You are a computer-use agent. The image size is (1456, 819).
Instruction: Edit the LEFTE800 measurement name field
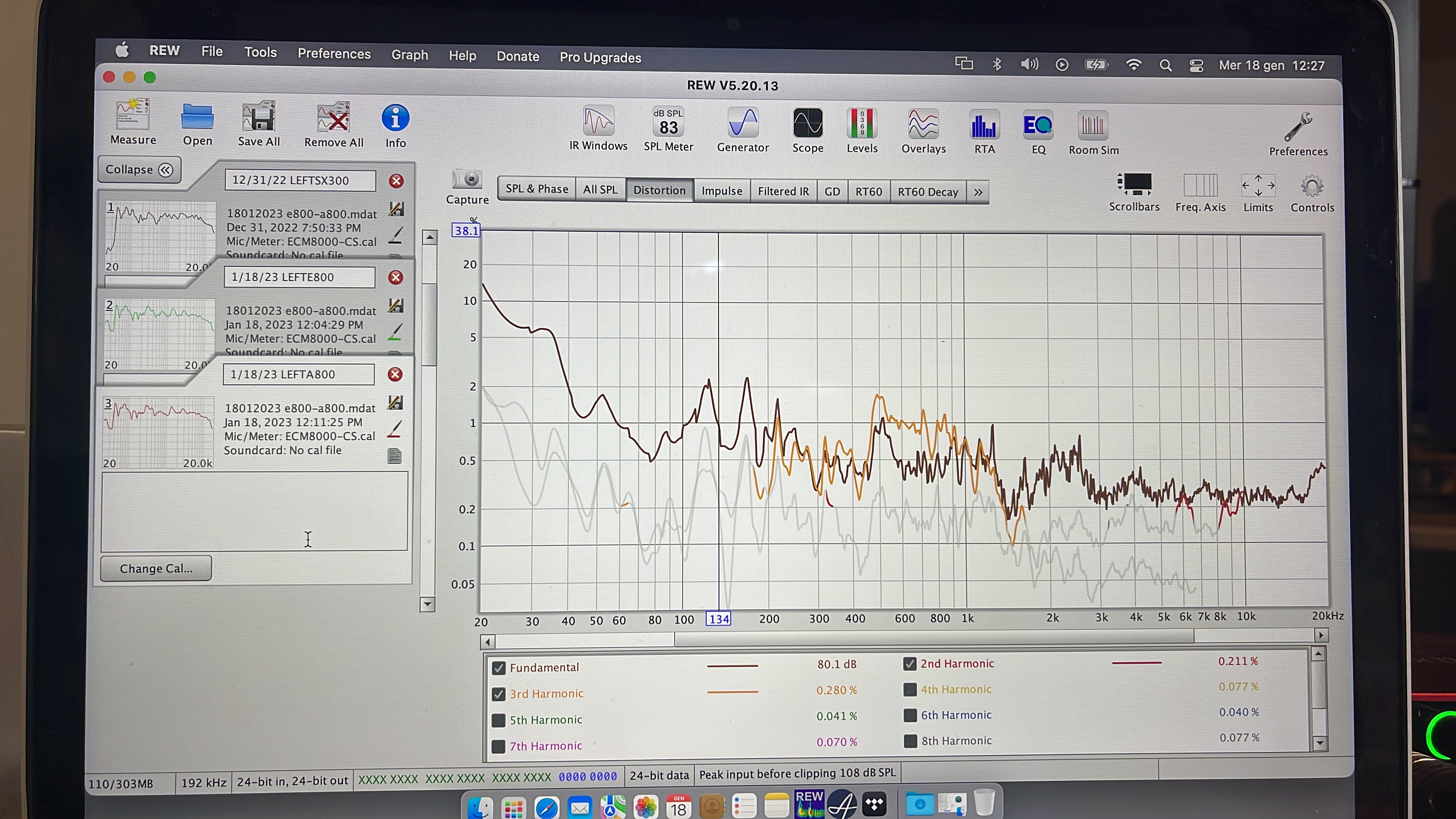(300, 277)
